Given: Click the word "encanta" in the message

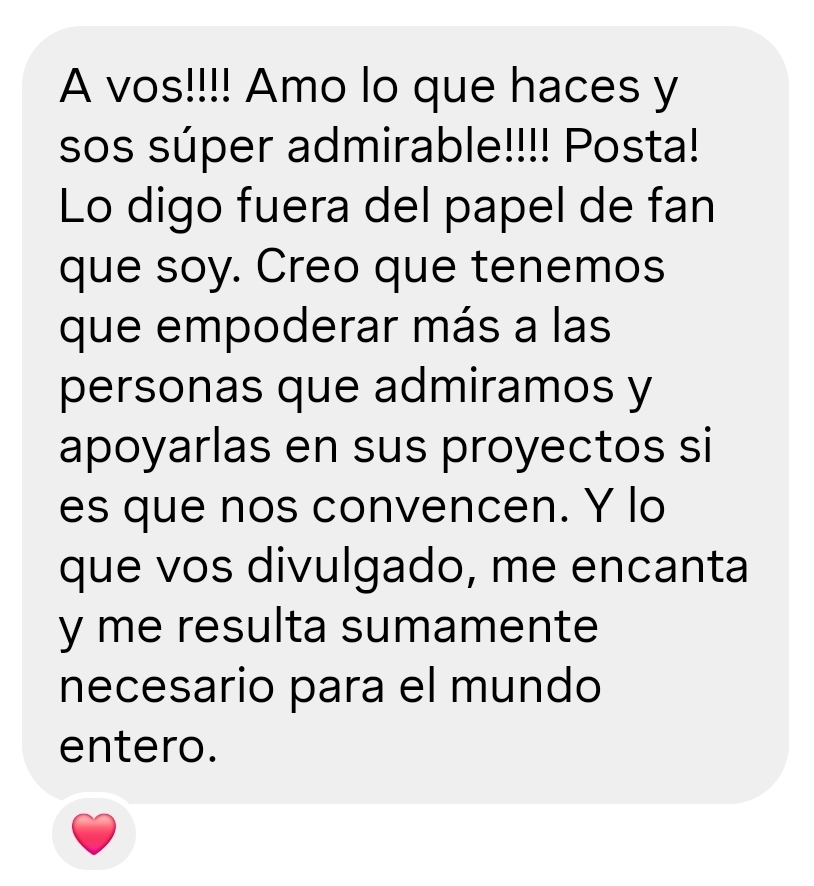Looking at the screenshot, I should tap(660, 567).
